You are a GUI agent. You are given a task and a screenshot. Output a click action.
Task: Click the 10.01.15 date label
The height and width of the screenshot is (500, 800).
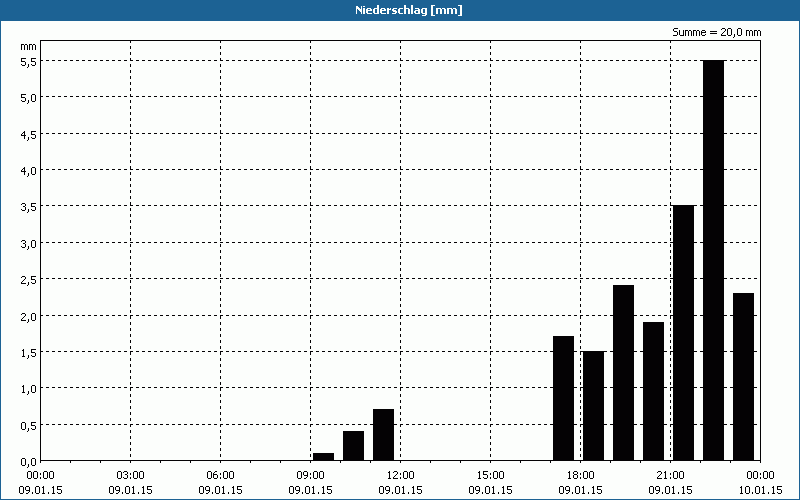760,490
